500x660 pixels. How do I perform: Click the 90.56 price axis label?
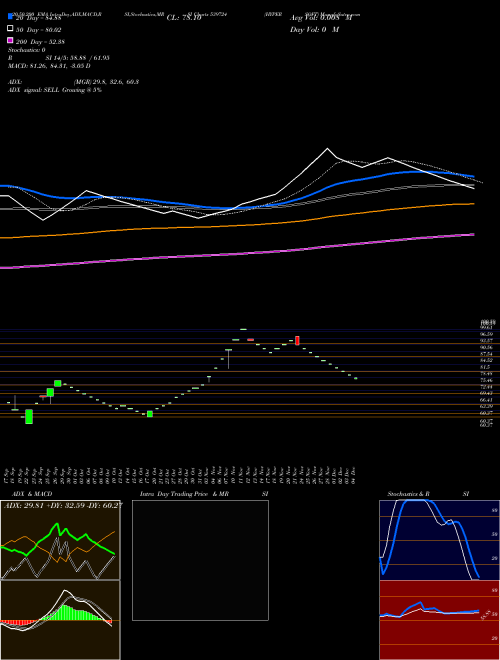(x=486, y=347)
